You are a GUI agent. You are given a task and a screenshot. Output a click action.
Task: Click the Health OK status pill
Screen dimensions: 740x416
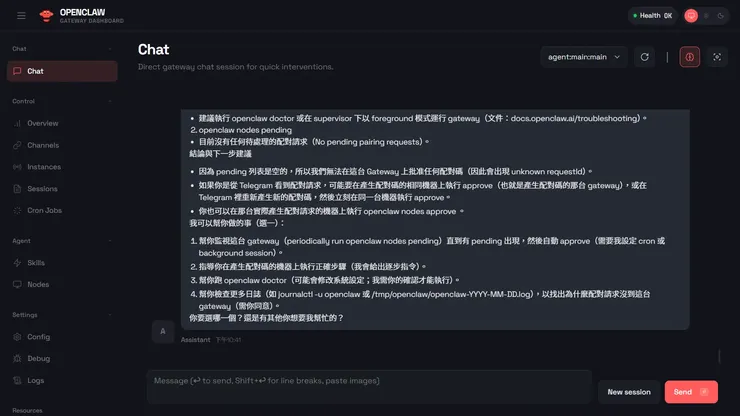pos(653,16)
